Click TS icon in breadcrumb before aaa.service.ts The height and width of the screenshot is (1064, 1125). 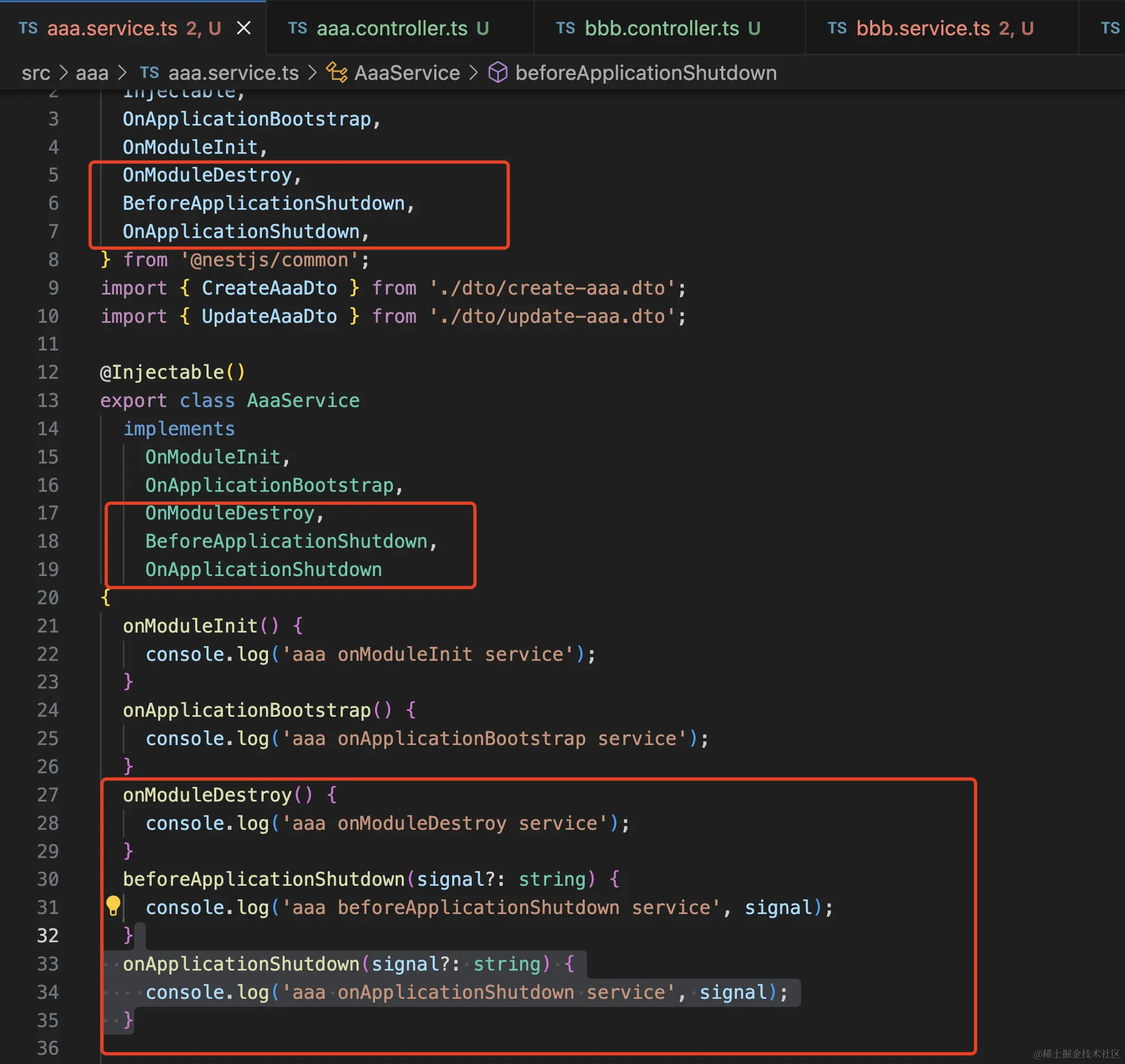(x=149, y=73)
